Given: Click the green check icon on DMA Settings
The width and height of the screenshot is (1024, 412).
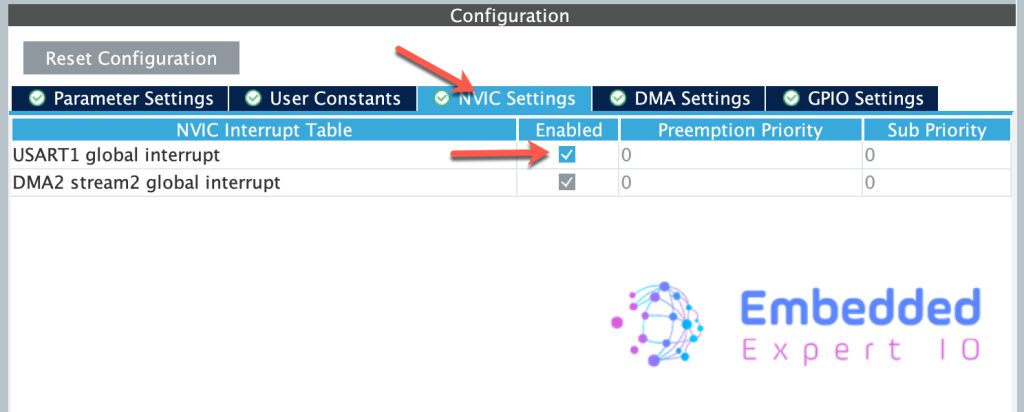Looking at the screenshot, I should click(x=618, y=98).
